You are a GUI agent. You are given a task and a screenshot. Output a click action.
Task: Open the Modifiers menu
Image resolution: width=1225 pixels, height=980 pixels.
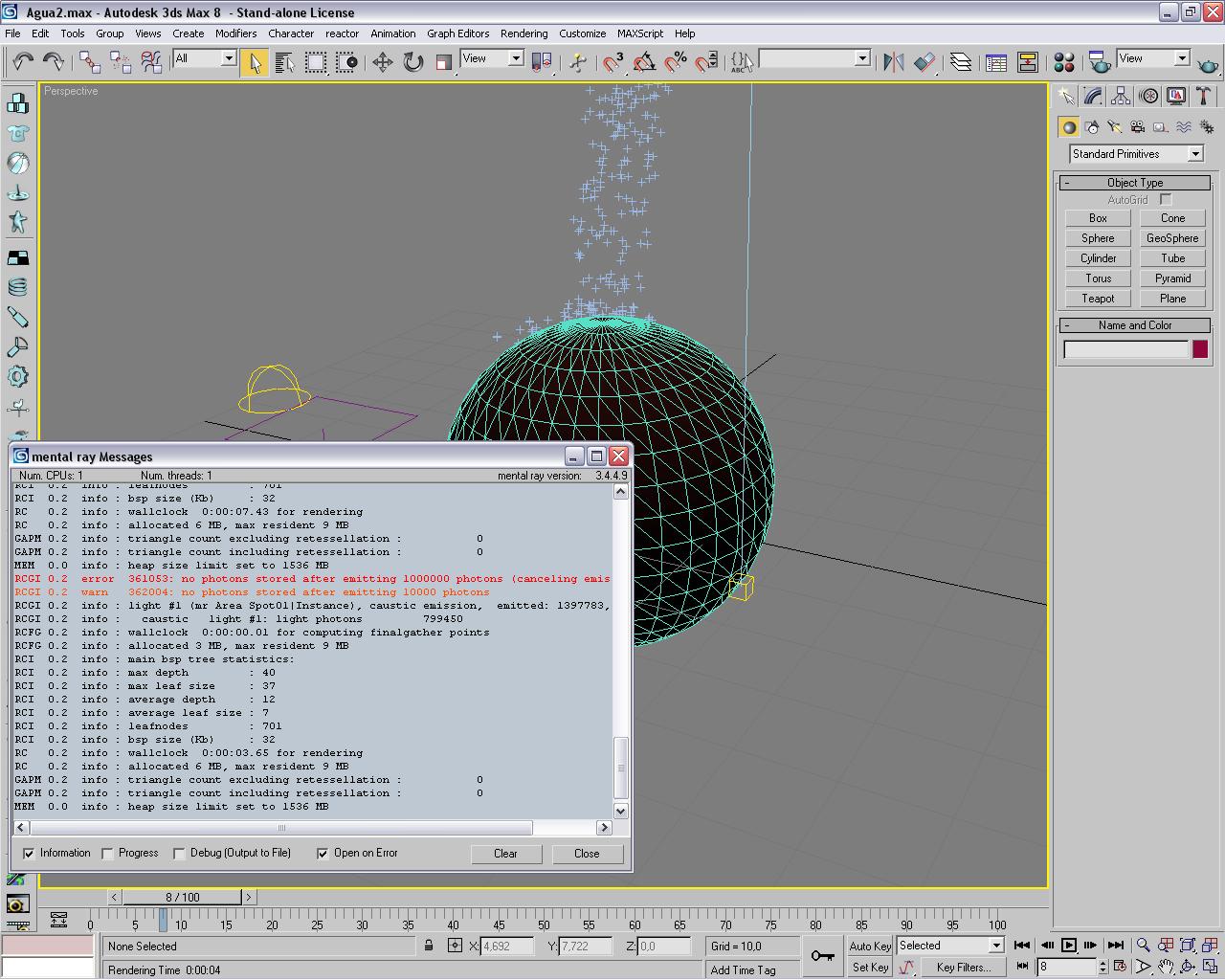coord(235,33)
